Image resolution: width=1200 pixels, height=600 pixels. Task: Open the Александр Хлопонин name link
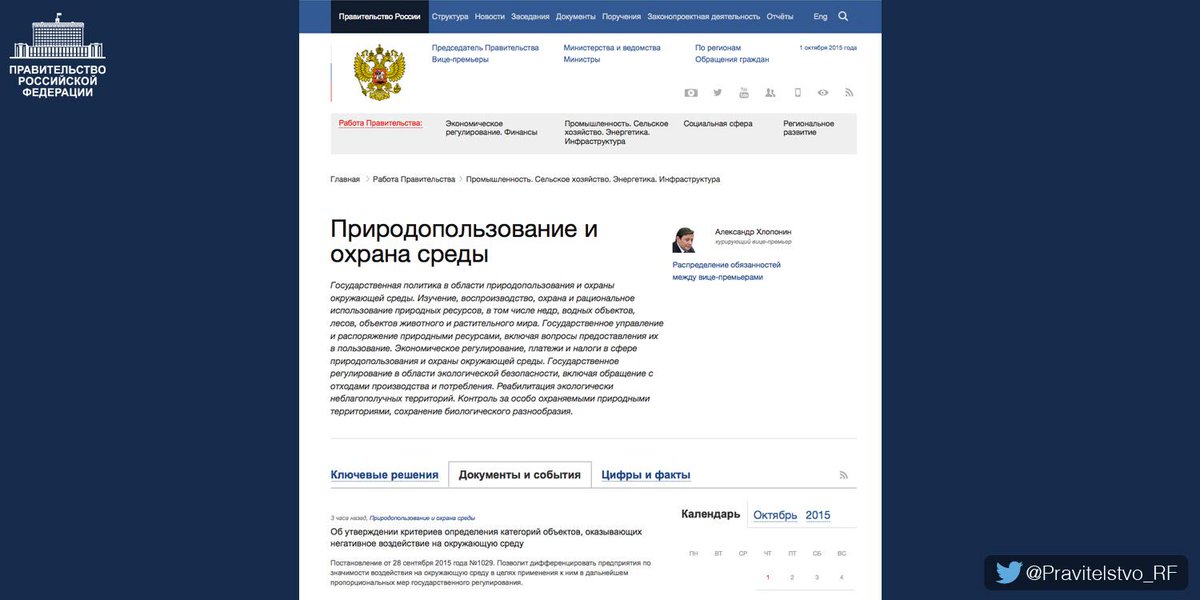click(x=753, y=231)
